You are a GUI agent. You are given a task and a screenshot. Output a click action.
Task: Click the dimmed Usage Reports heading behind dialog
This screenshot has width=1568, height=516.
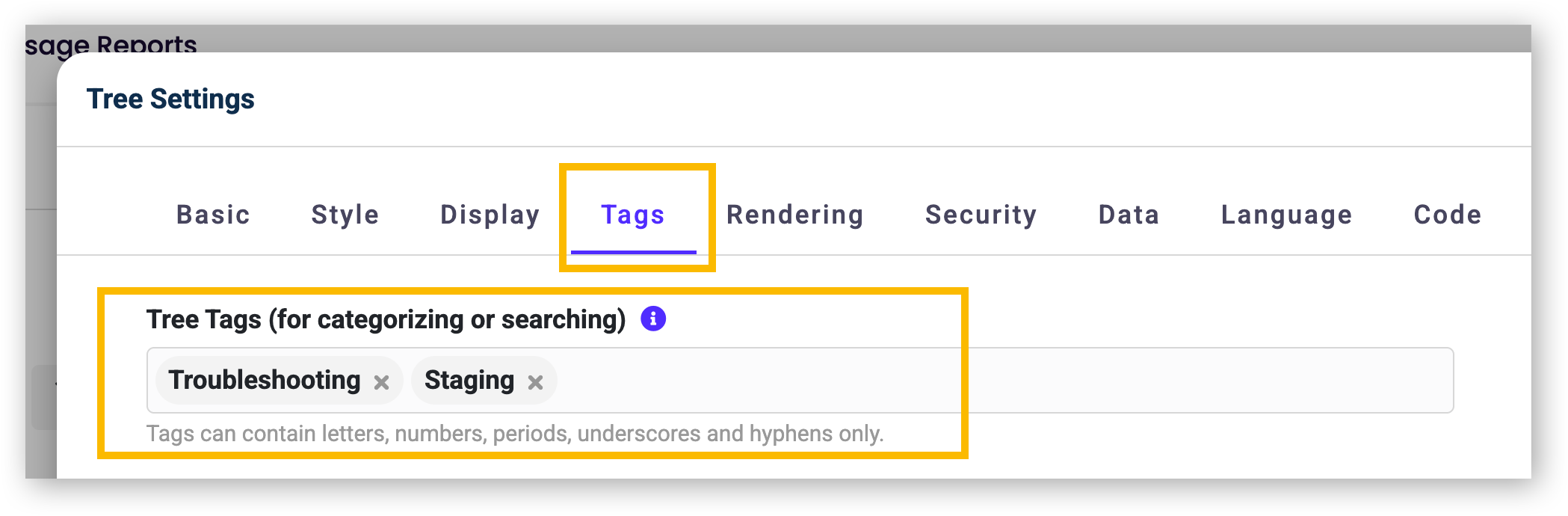point(111,43)
